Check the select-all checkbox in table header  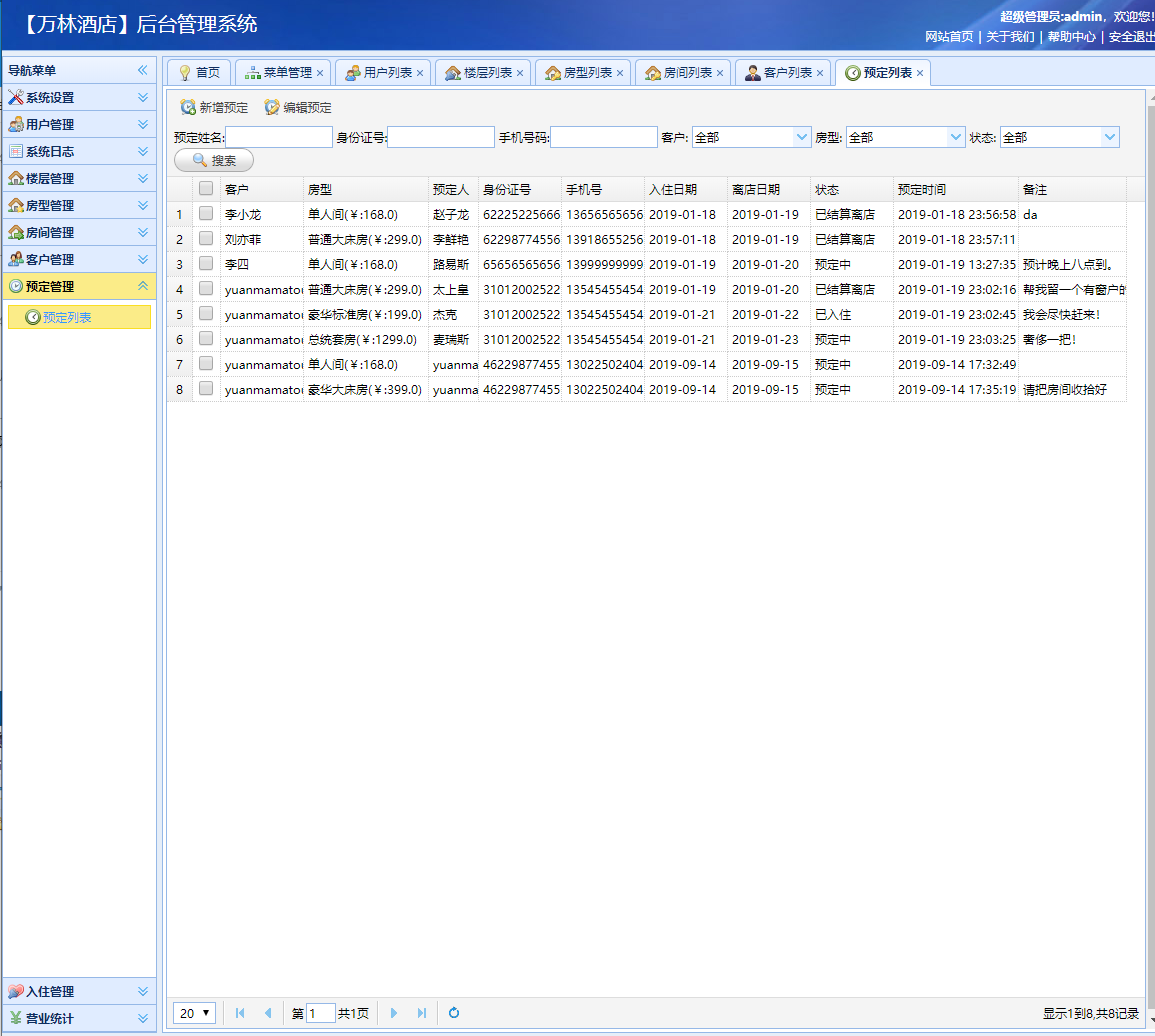(206, 188)
